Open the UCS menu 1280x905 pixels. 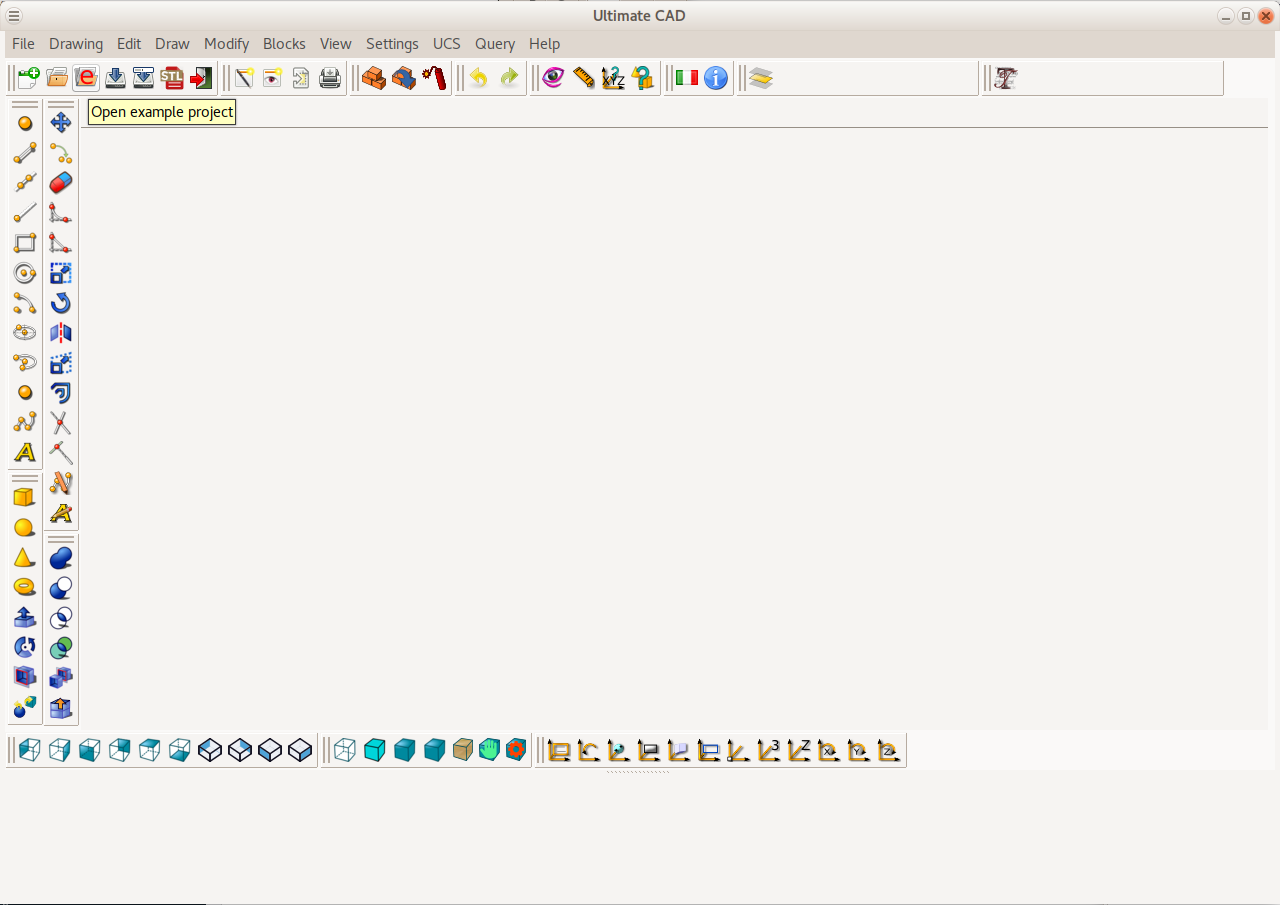pos(446,44)
